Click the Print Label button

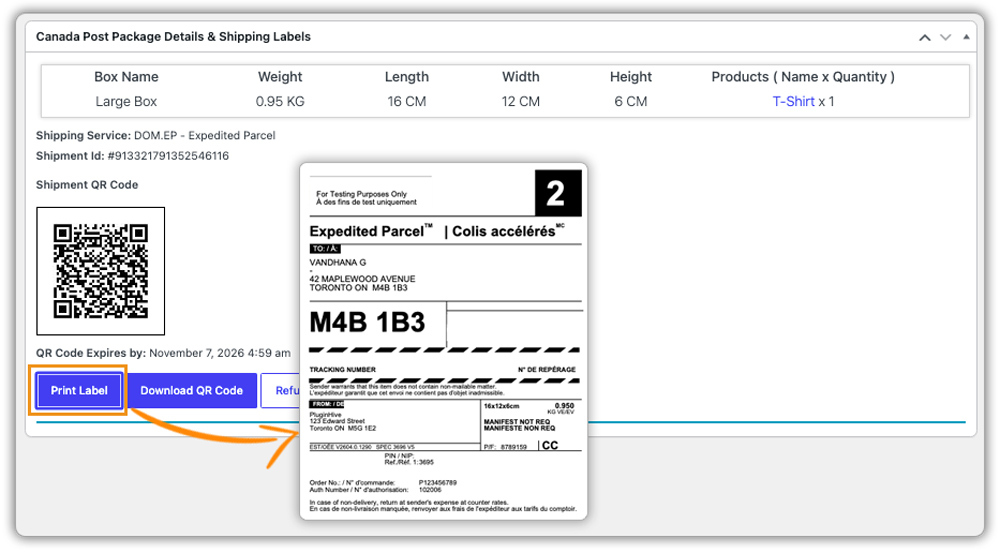(x=79, y=390)
